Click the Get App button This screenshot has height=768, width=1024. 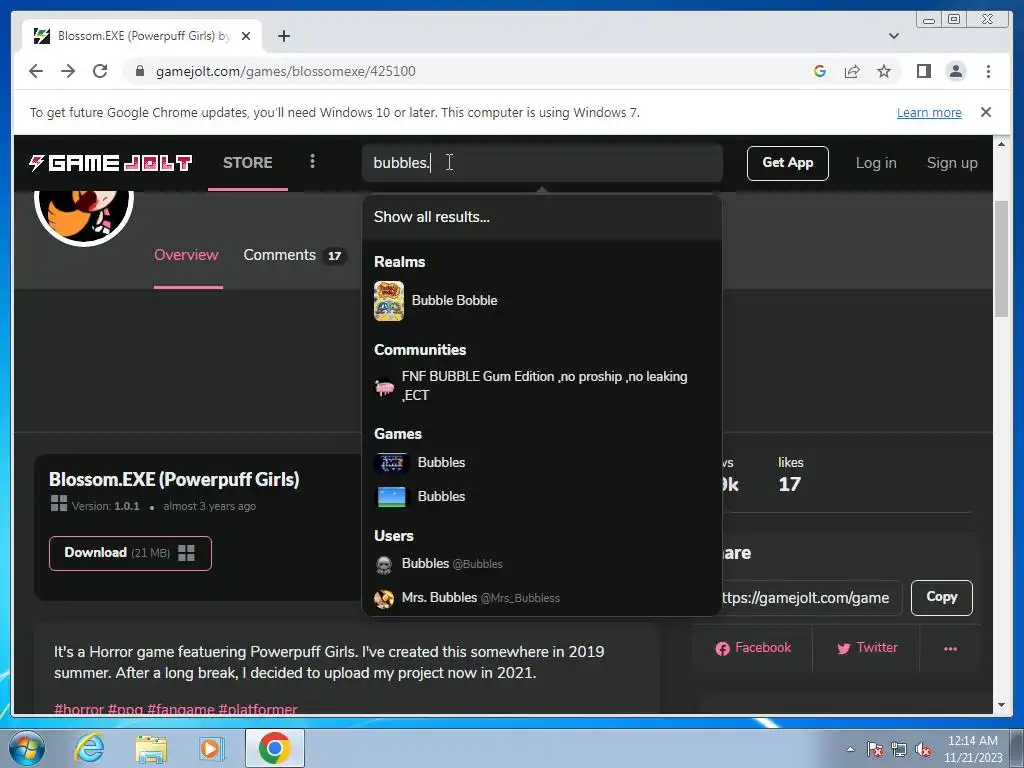[788, 163]
